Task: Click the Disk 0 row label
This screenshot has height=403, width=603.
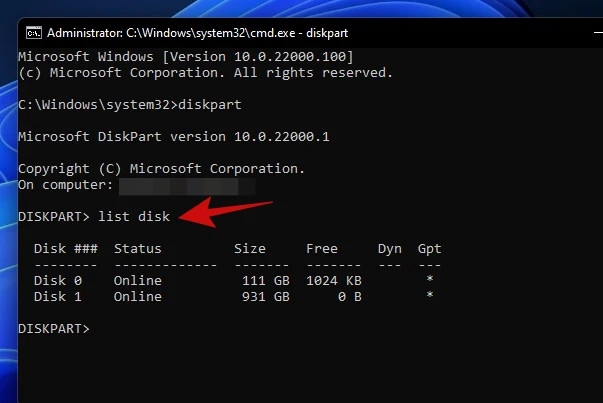Action: [x=58, y=281]
